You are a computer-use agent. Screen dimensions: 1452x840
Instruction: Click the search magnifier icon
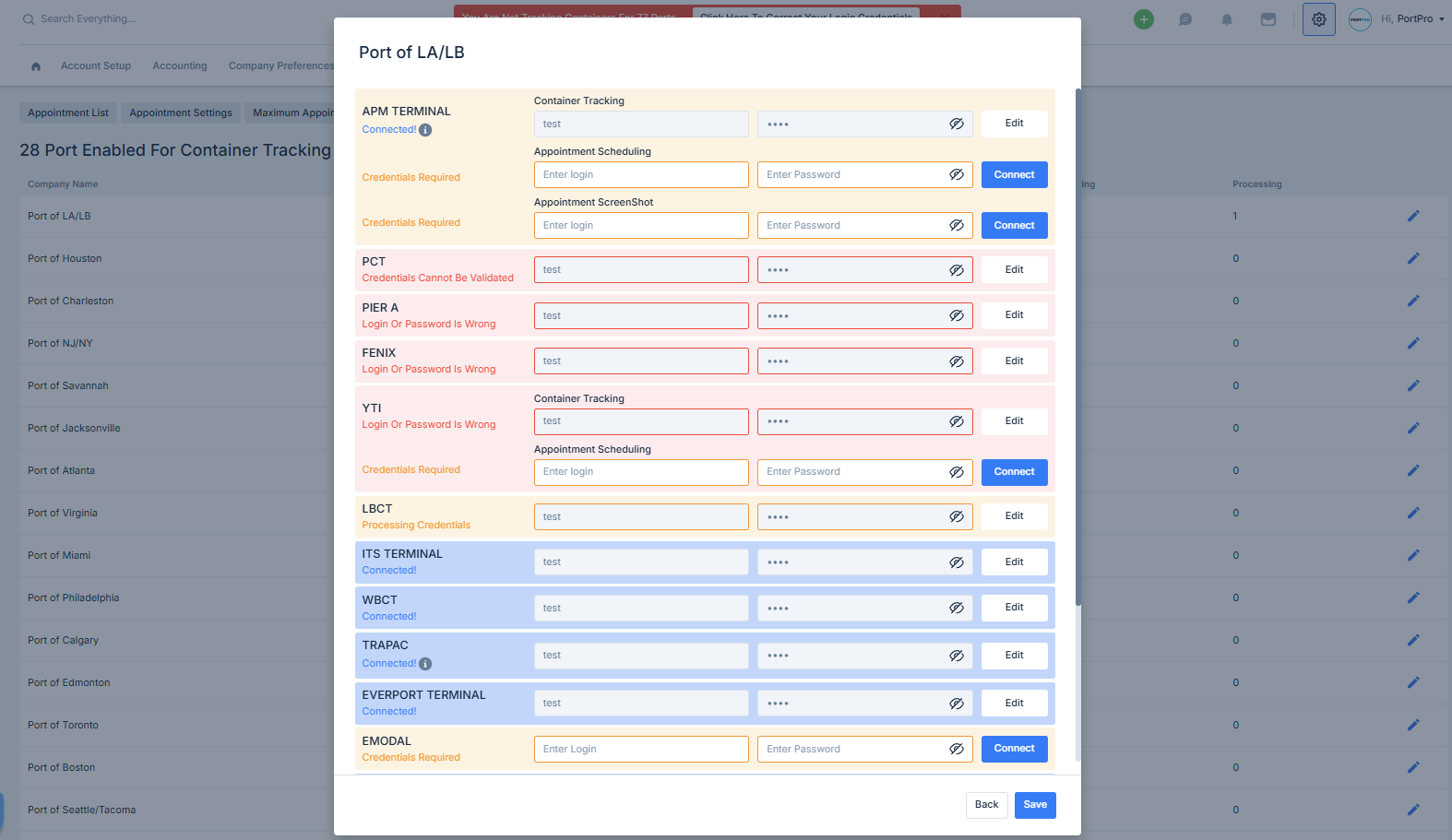point(29,19)
